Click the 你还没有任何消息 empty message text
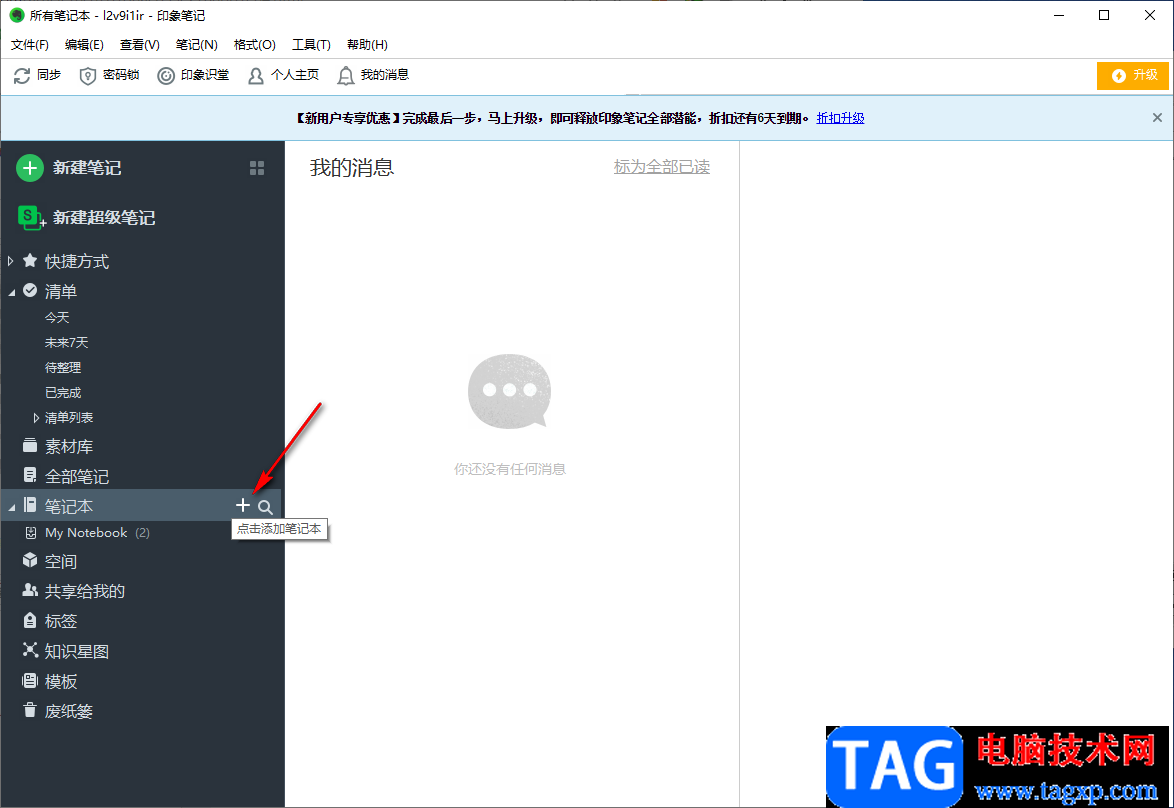The image size is (1174, 808). pyautogui.click(x=510, y=470)
